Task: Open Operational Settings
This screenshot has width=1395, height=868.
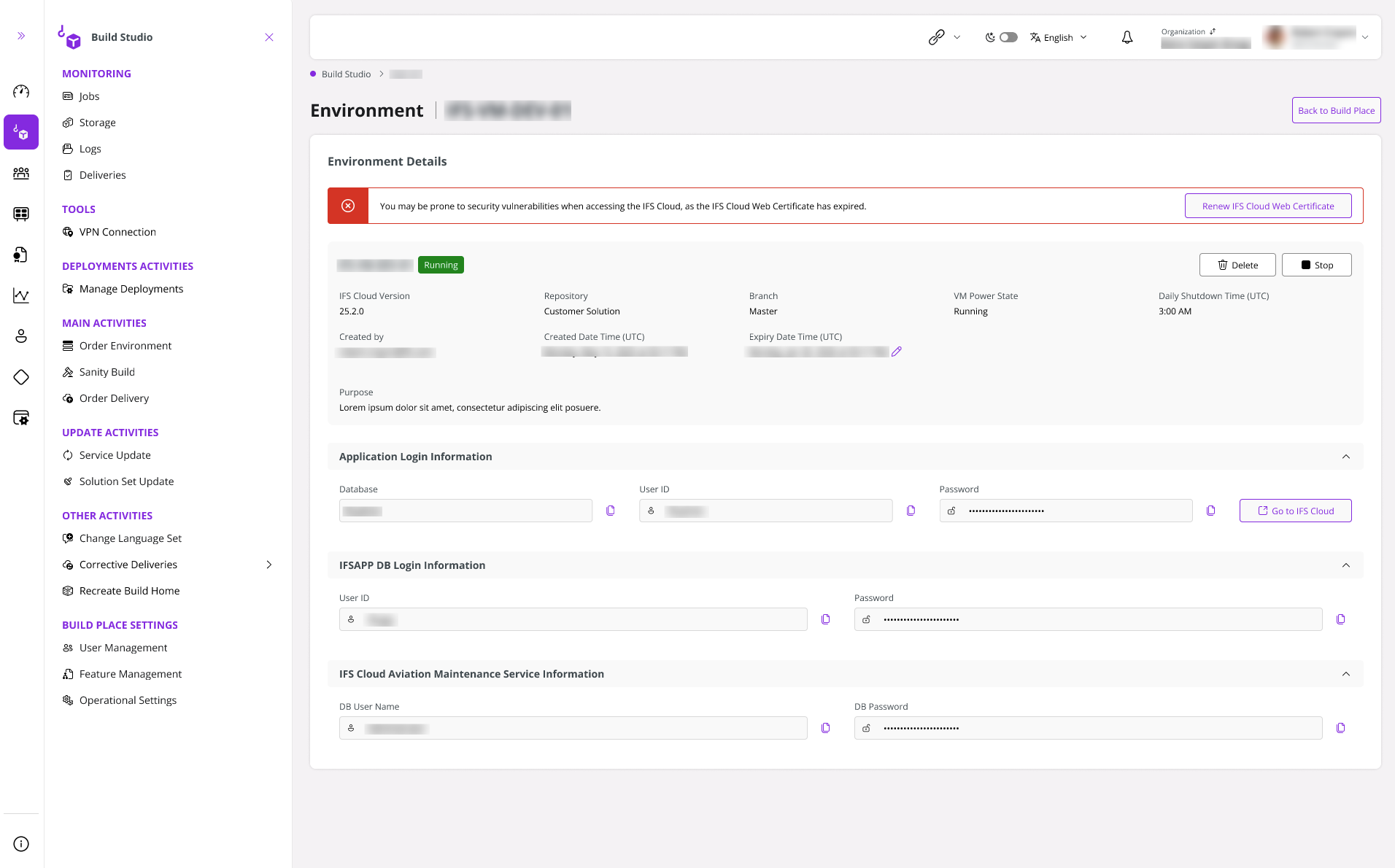Action: tap(128, 700)
